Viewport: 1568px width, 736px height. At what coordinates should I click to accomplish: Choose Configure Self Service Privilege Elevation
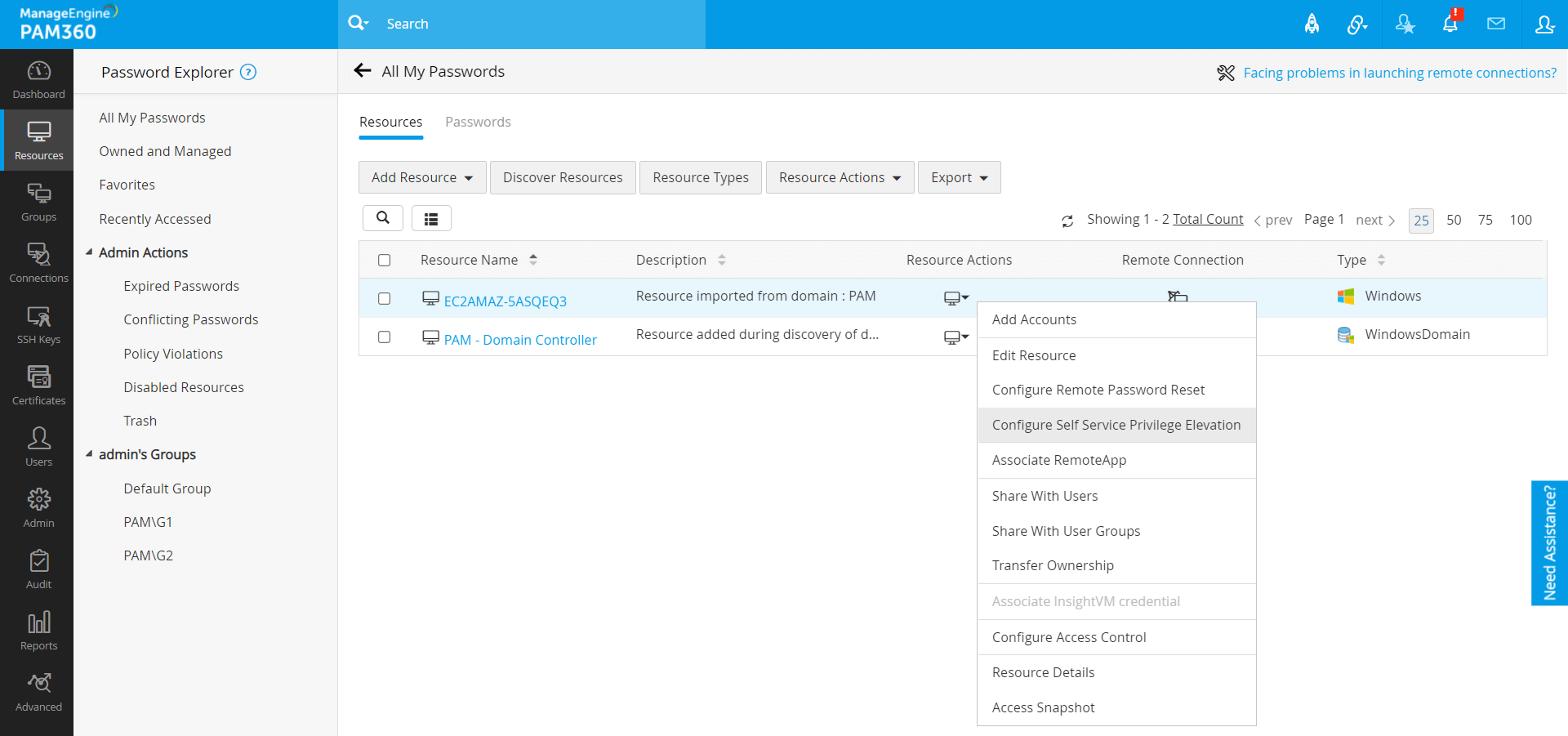(1116, 425)
